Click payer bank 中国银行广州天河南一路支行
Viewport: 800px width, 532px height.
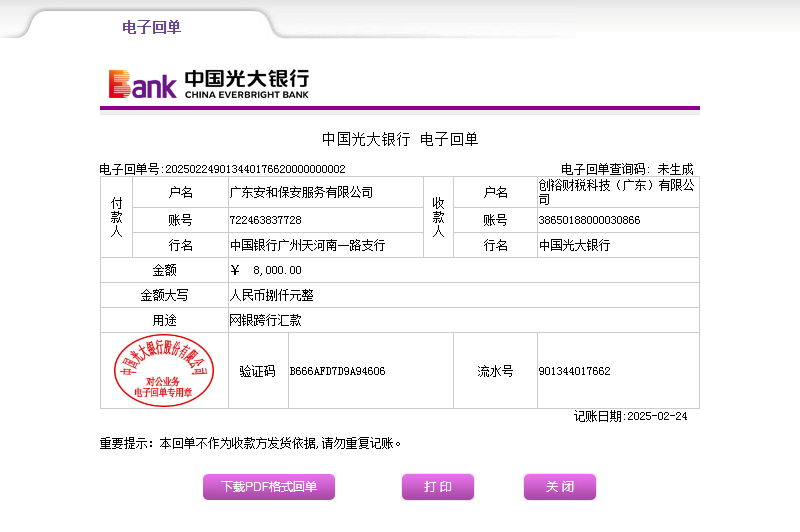(307, 245)
